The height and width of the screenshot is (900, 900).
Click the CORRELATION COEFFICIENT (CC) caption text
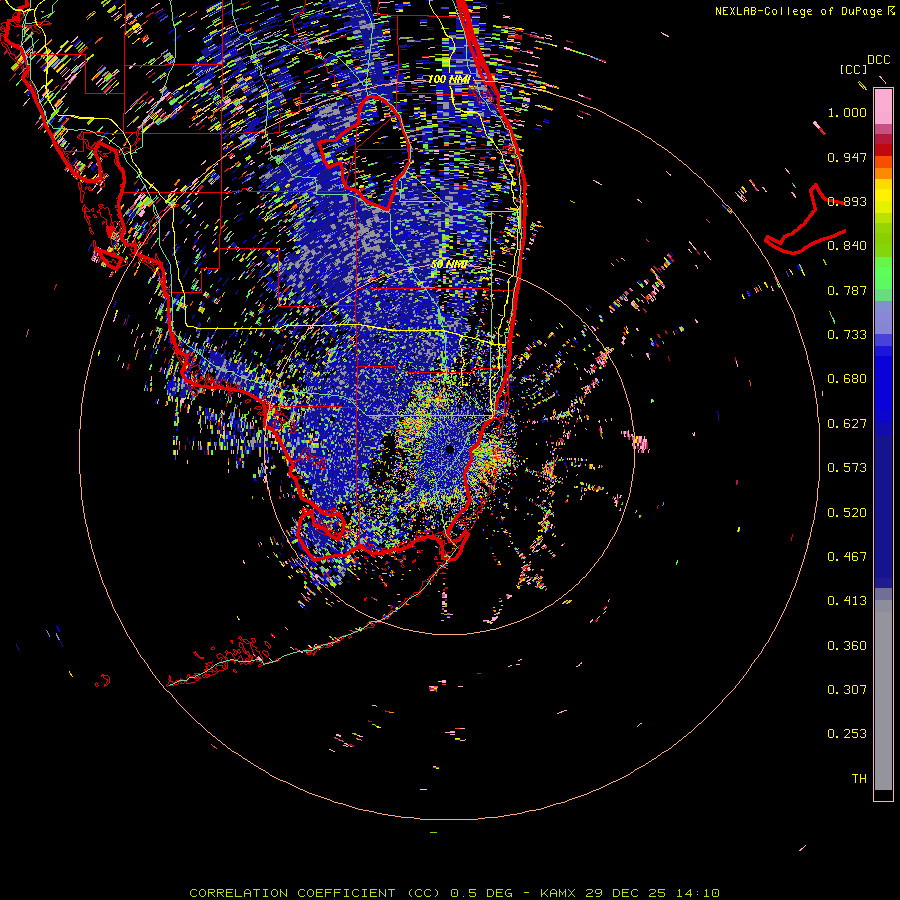315,893
